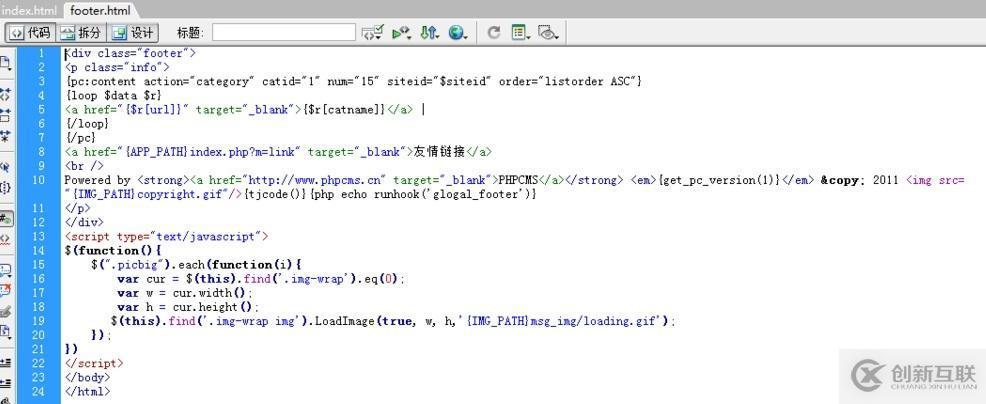Open the file management up/down arrows menu

click(x=429, y=33)
